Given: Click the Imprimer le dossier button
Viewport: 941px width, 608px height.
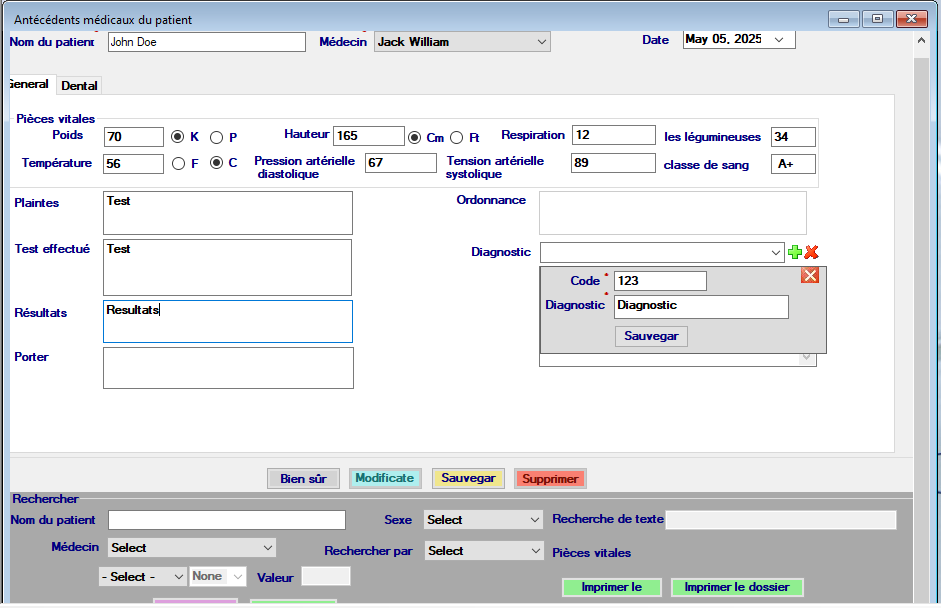Looking at the screenshot, I should pyautogui.click(x=737, y=587).
